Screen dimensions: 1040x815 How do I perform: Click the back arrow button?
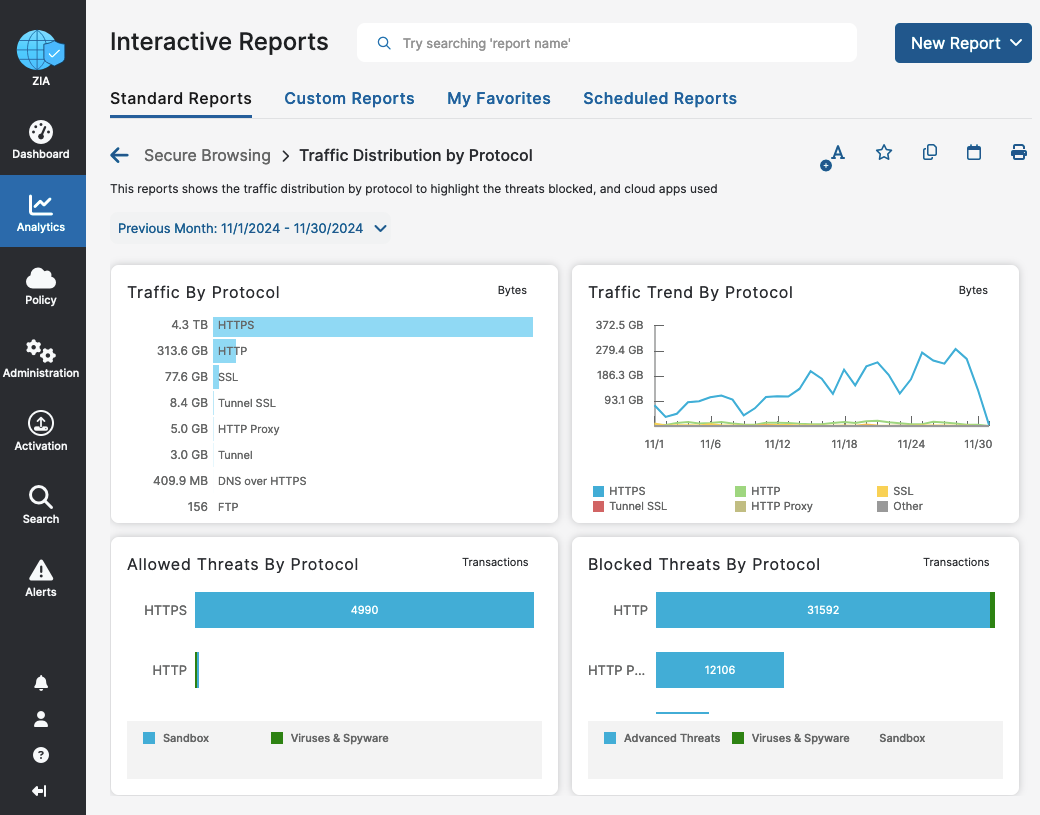tap(120, 155)
